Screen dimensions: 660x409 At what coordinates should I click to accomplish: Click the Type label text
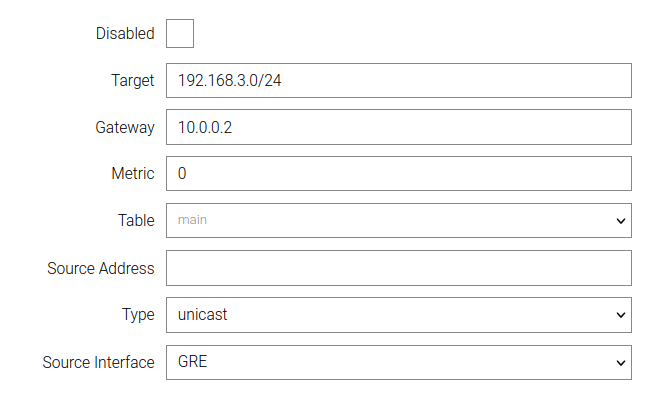click(x=138, y=315)
